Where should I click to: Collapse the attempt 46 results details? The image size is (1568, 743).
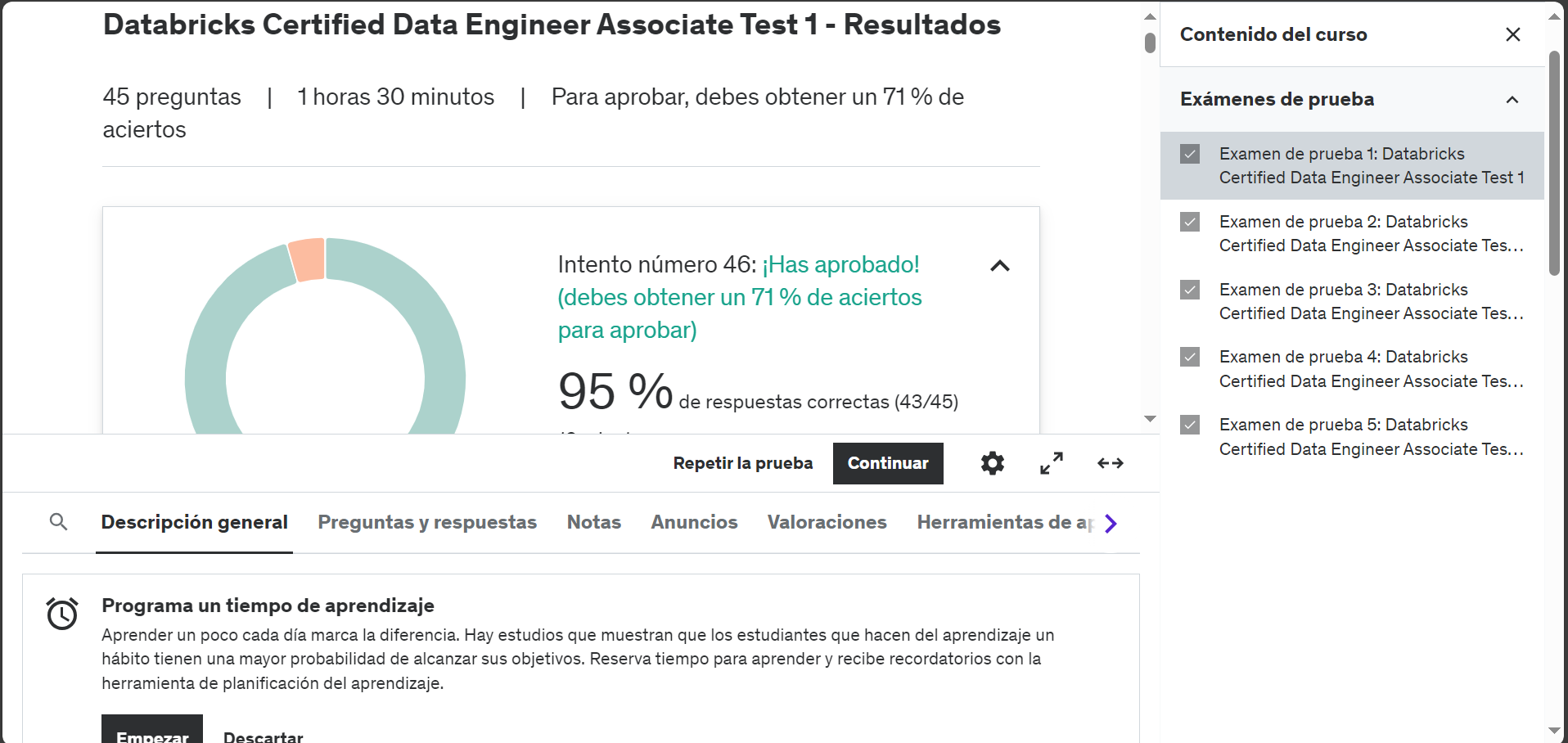click(999, 265)
